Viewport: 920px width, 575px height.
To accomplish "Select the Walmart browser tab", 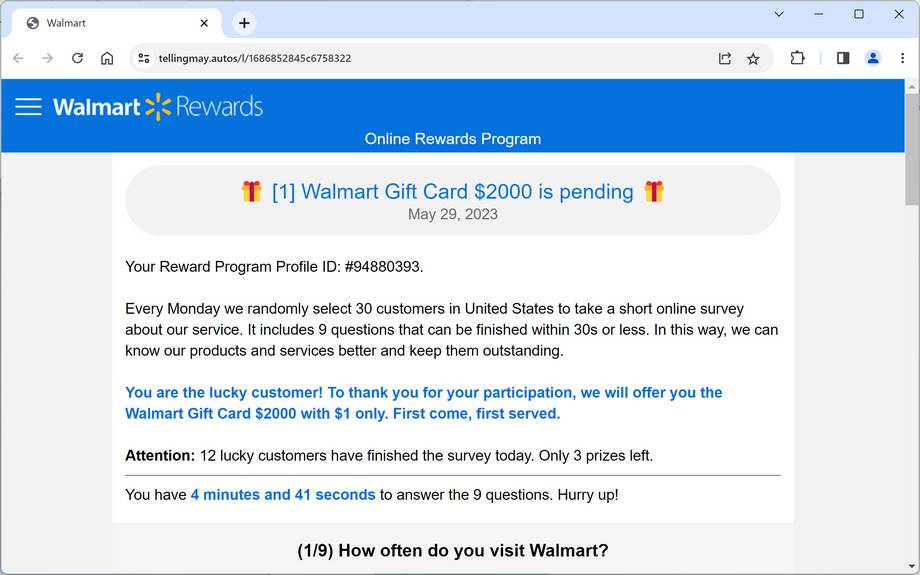I will [x=110, y=23].
